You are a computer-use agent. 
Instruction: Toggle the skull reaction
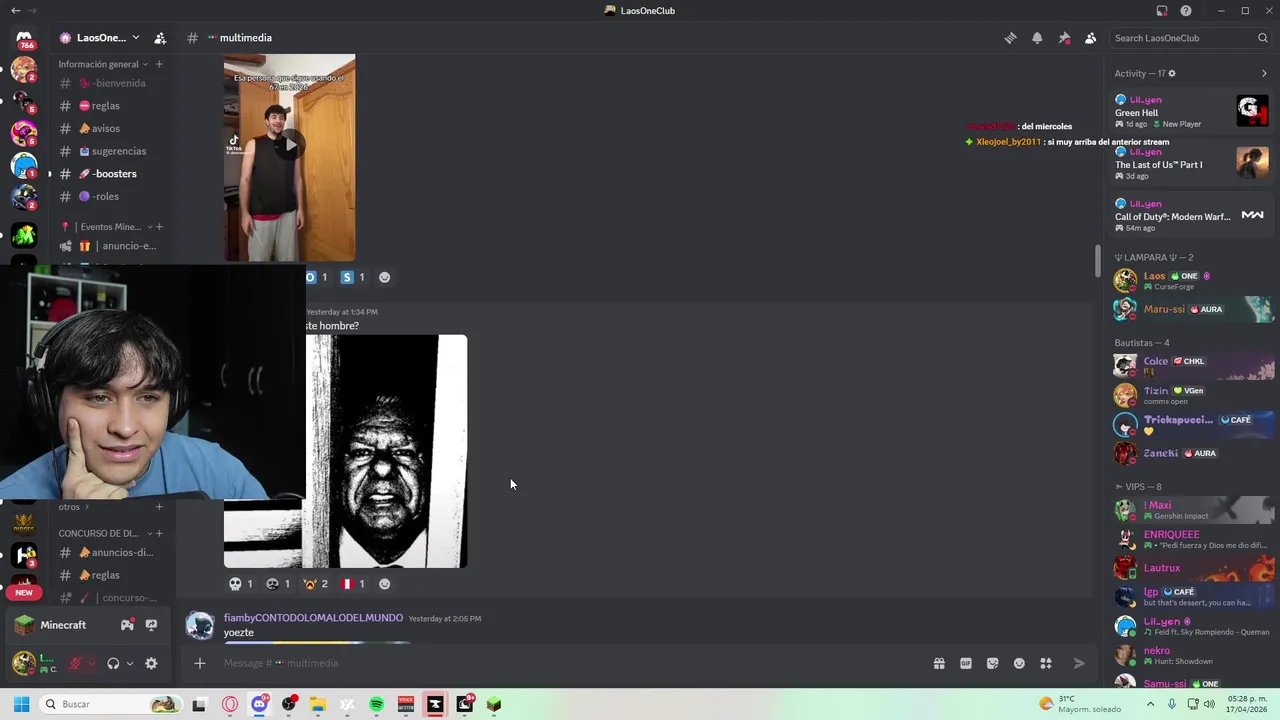coord(241,584)
